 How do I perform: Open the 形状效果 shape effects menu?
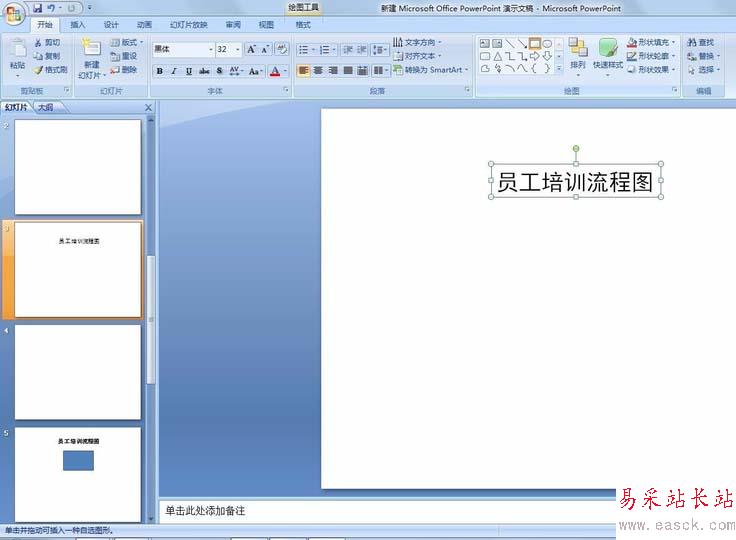coord(651,70)
